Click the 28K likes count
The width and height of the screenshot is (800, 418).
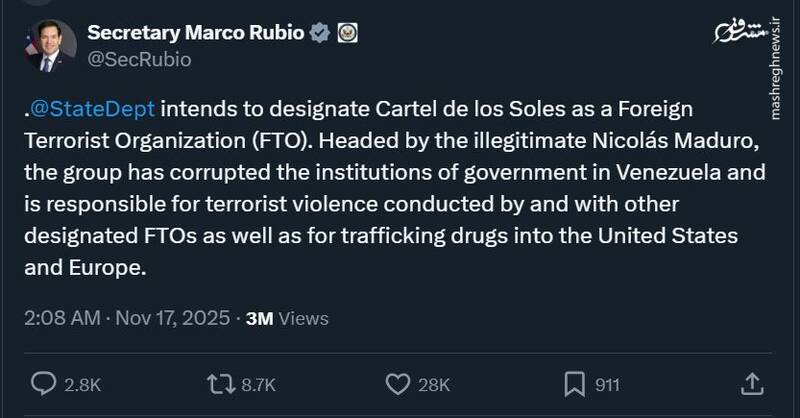(435, 384)
